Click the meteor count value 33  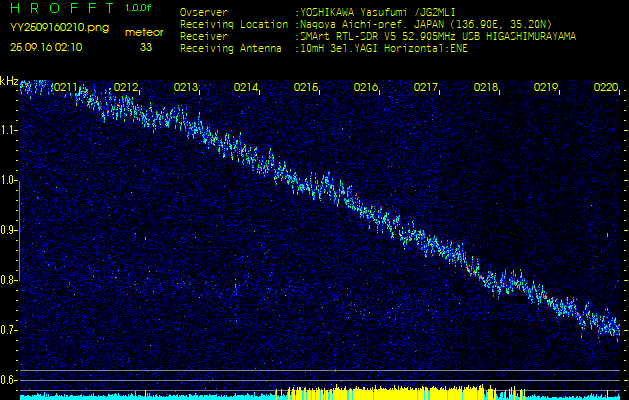pyautogui.click(x=146, y=46)
